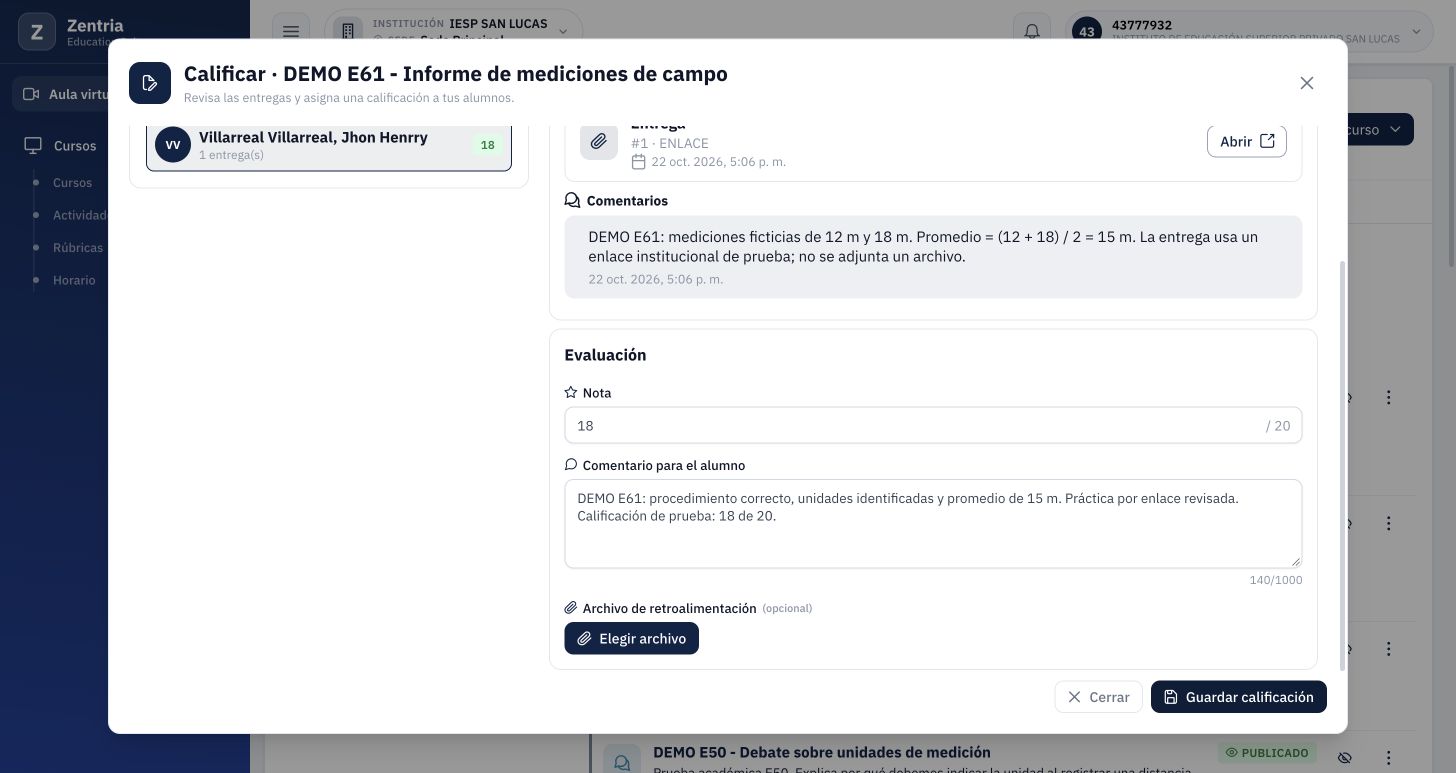
Task: Click the user avatar numbered 43
Action: [x=1087, y=32]
